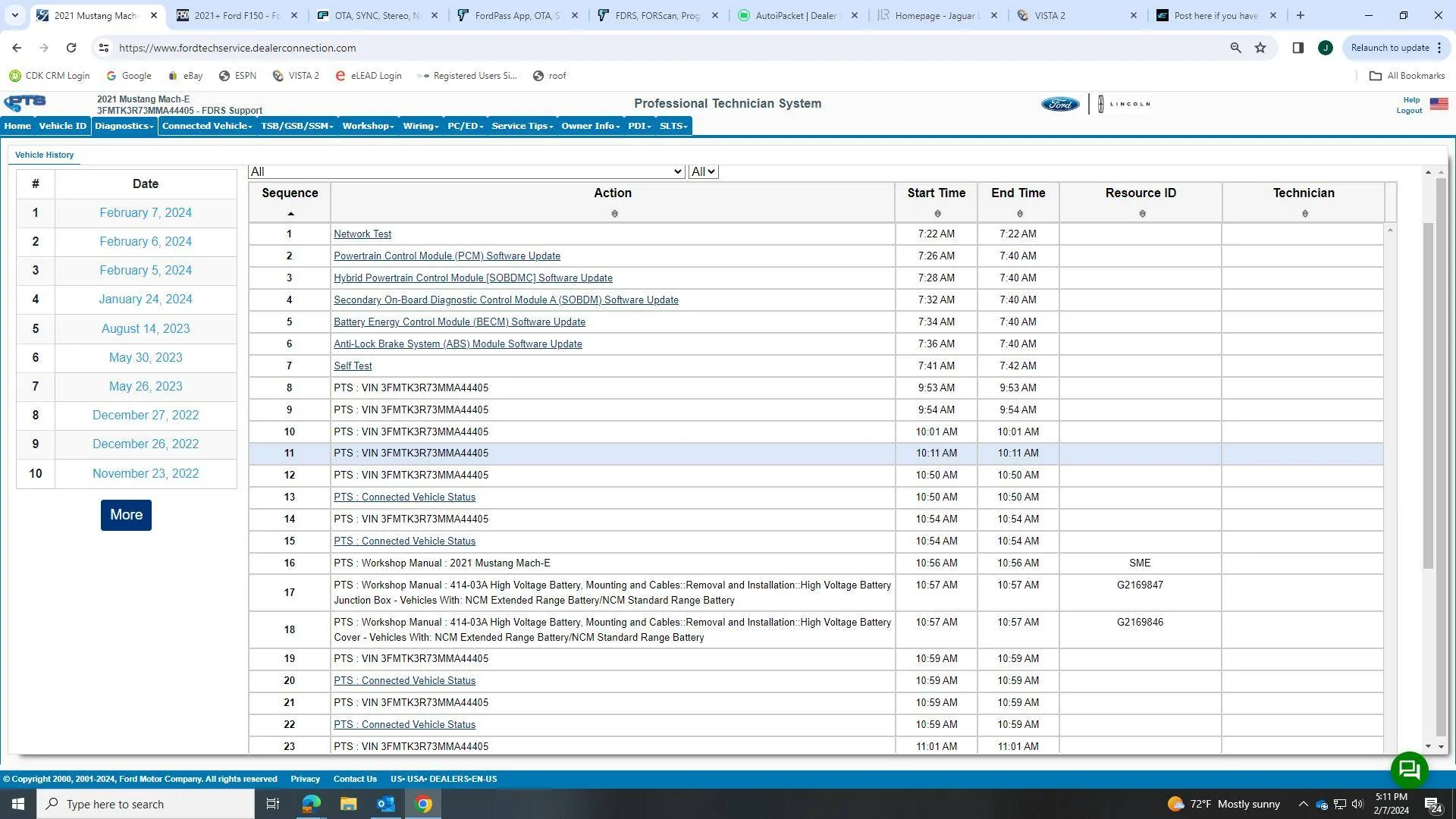The image size is (1456, 819).
Task: Open Vehicle ID navigation item
Action: 62,126
